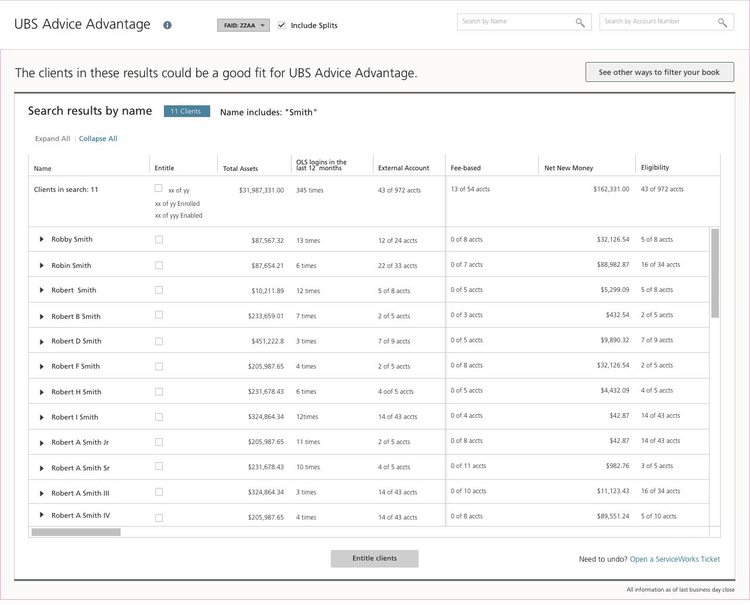The image size is (750, 605).
Task: Expand the Robert F Smith row
Action: (x=42, y=366)
